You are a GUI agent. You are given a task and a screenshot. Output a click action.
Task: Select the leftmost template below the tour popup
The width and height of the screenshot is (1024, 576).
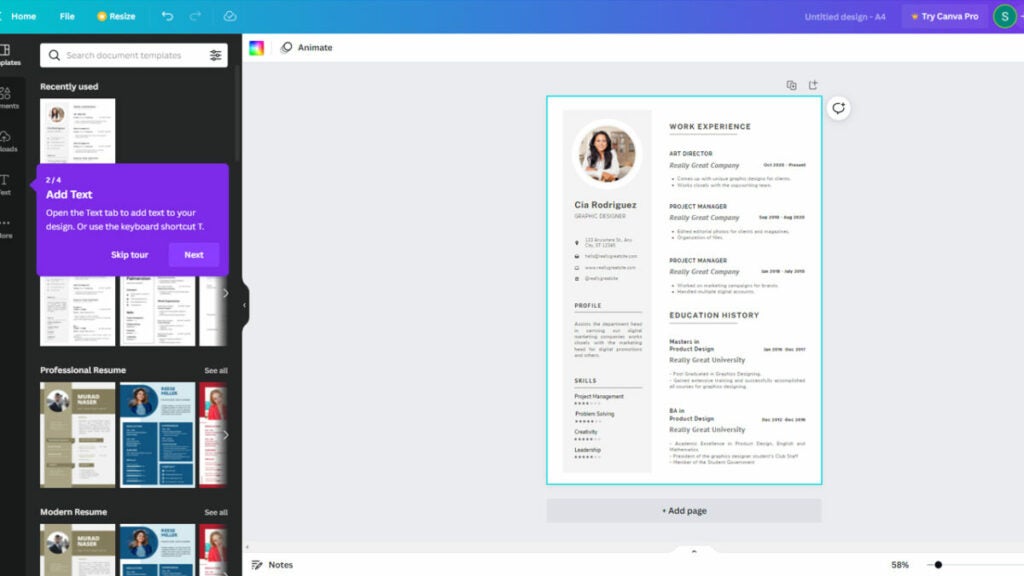click(x=78, y=311)
